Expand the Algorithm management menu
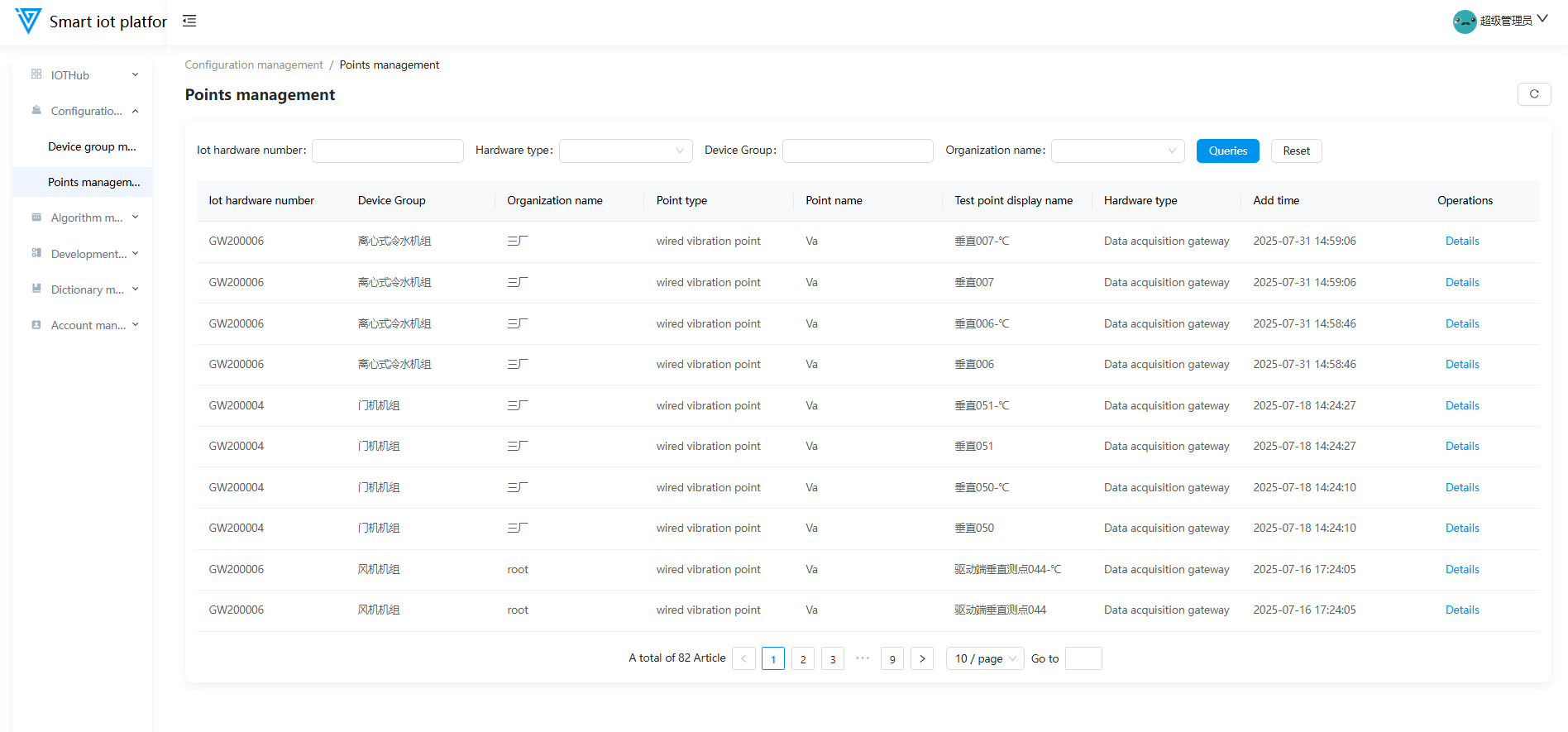 [86, 218]
